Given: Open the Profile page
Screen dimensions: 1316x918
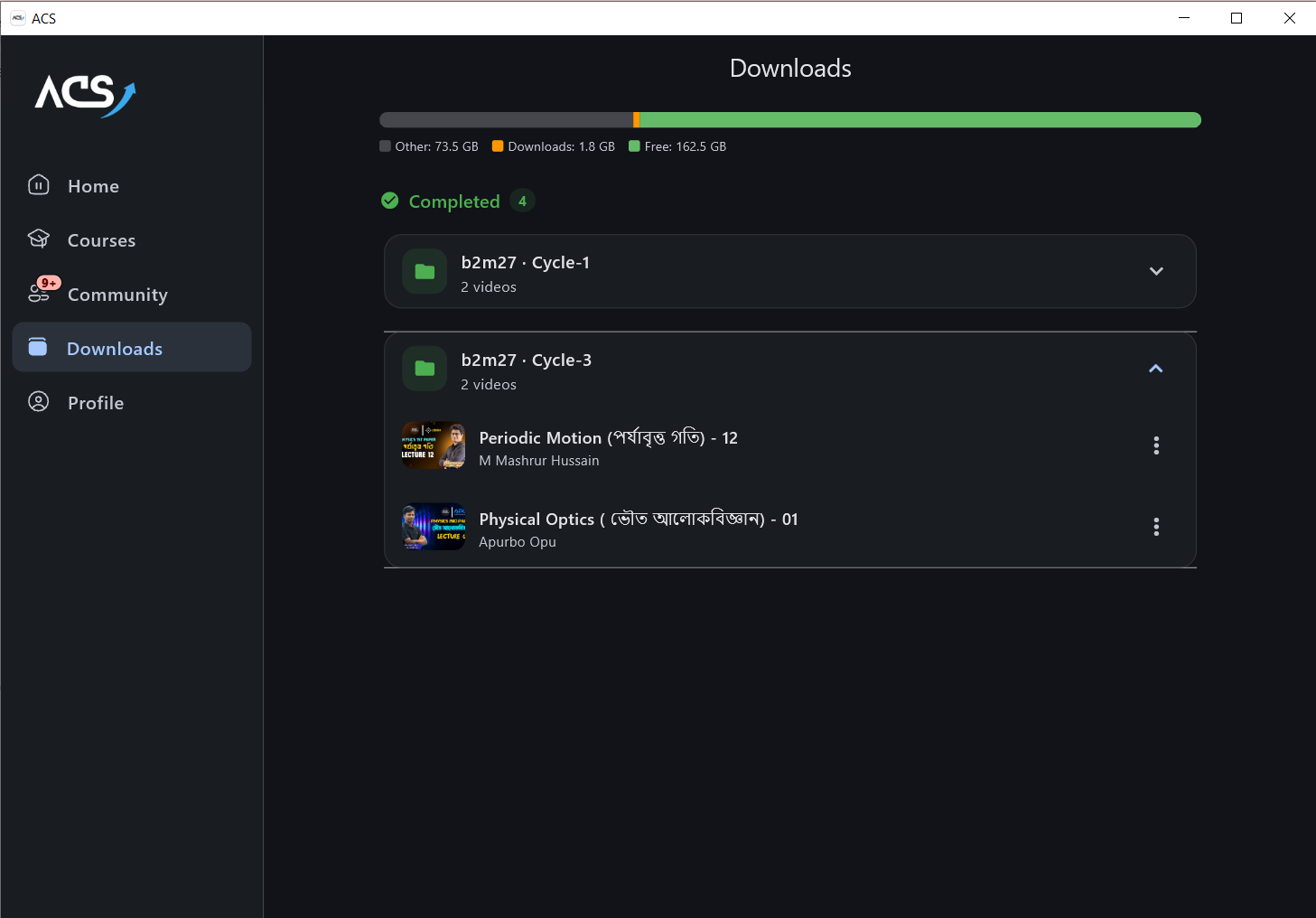Looking at the screenshot, I should [132, 402].
